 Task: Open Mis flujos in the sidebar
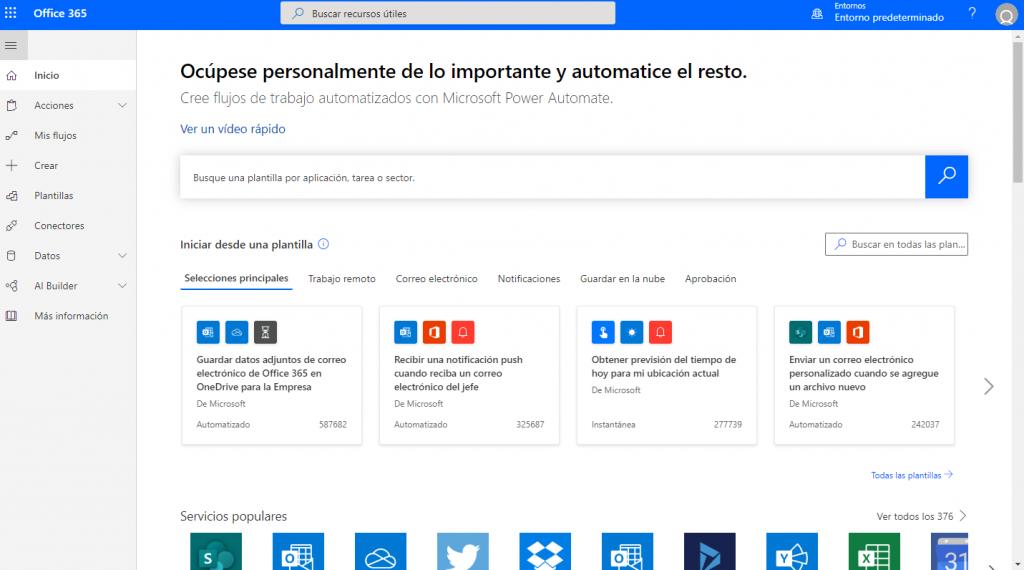point(68,136)
